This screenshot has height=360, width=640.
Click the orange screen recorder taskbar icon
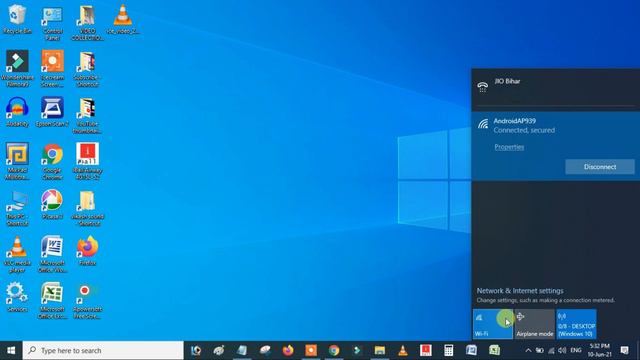(x=311, y=350)
